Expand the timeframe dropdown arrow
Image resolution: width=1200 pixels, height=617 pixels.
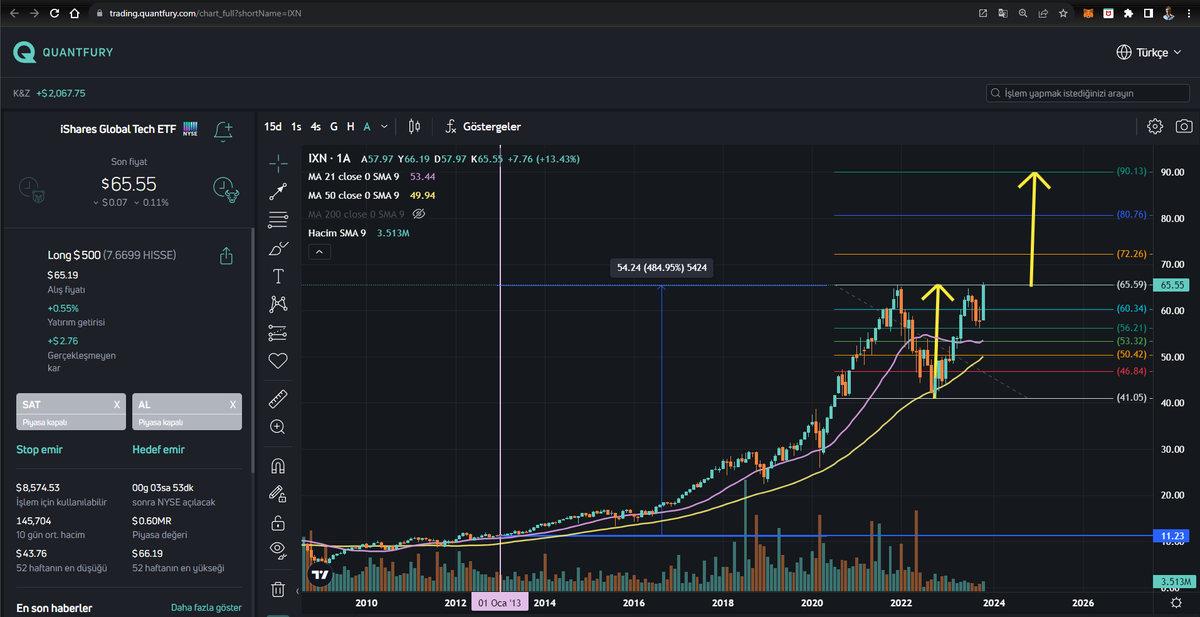click(x=384, y=127)
